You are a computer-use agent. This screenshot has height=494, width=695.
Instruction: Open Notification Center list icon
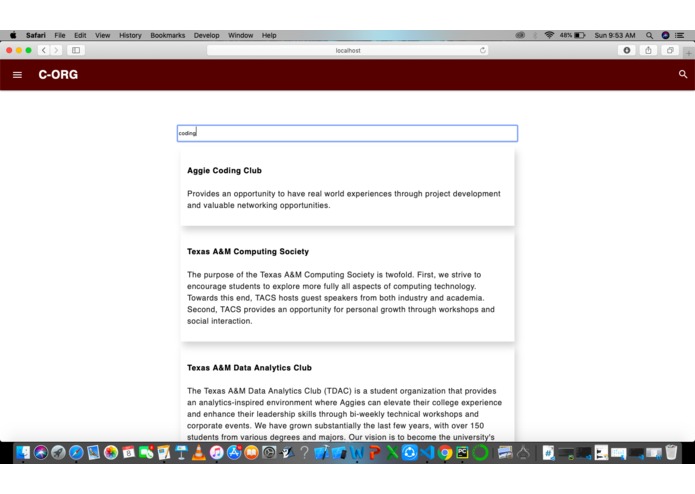click(679, 35)
